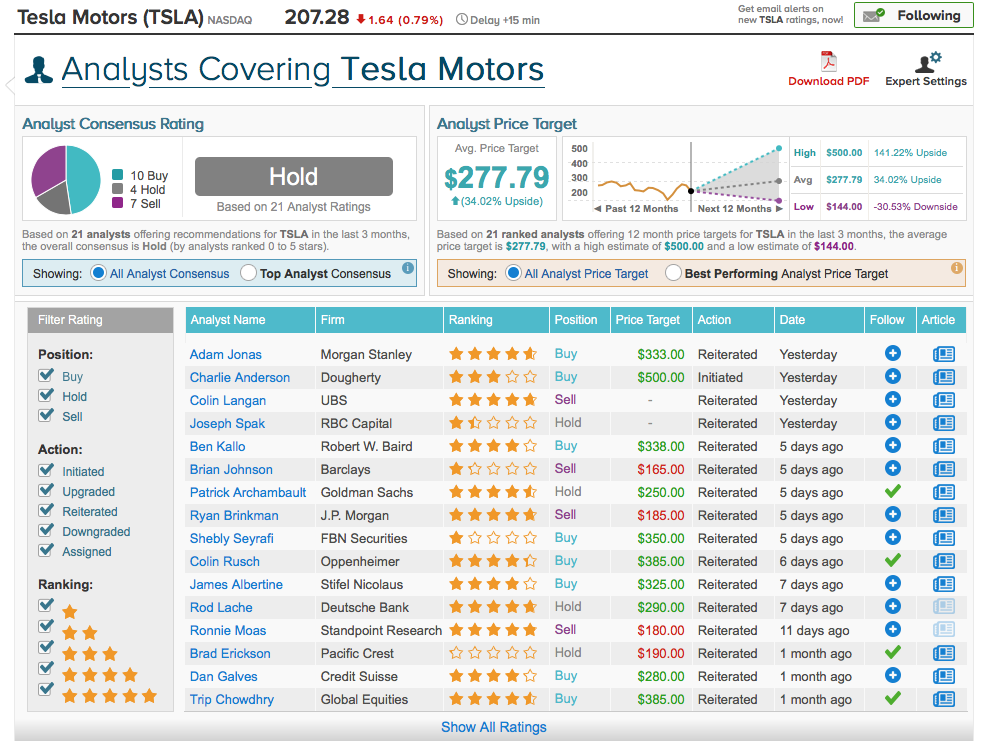Open the article icon for Patrick Archambault
Screen dimensions: 987x741
(944, 492)
